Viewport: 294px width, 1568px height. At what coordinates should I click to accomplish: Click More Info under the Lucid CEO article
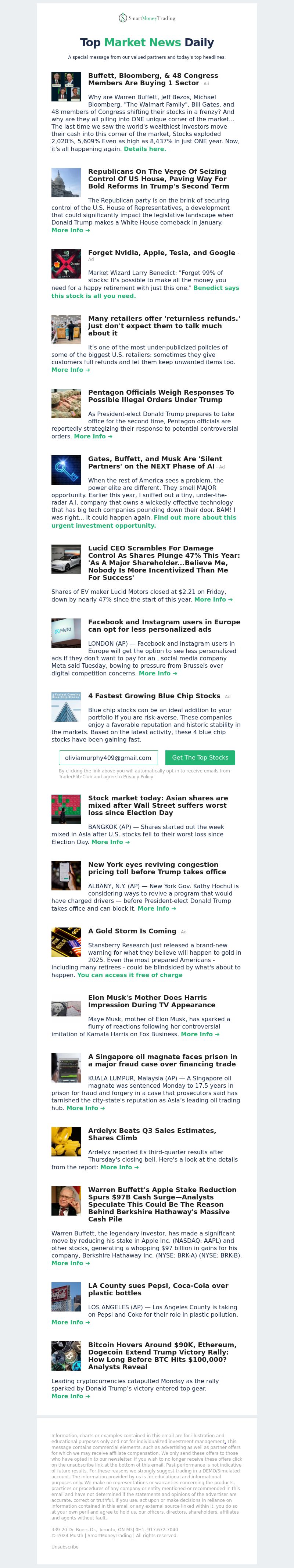[213, 600]
